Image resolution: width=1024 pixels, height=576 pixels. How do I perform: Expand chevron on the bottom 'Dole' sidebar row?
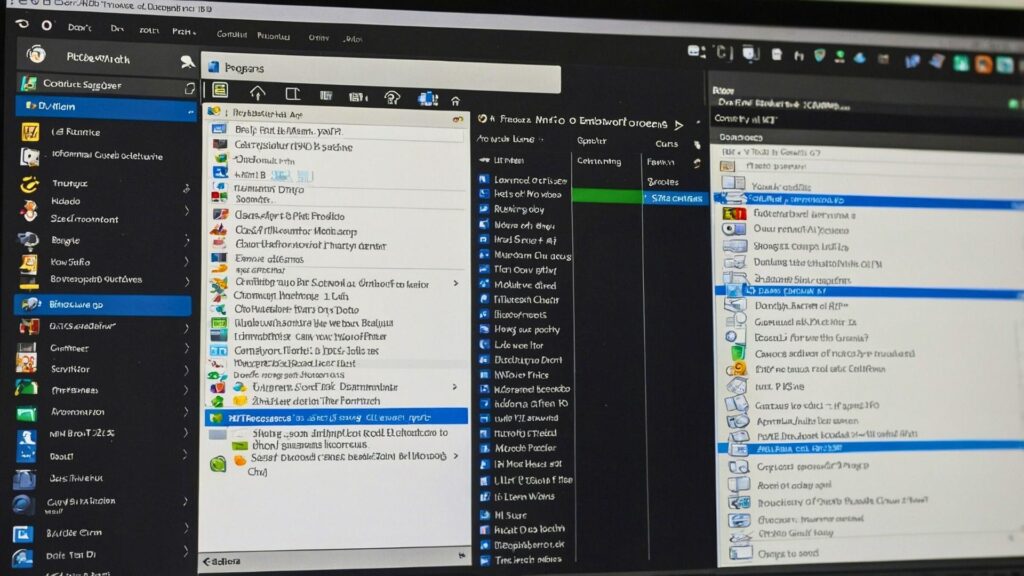click(186, 554)
